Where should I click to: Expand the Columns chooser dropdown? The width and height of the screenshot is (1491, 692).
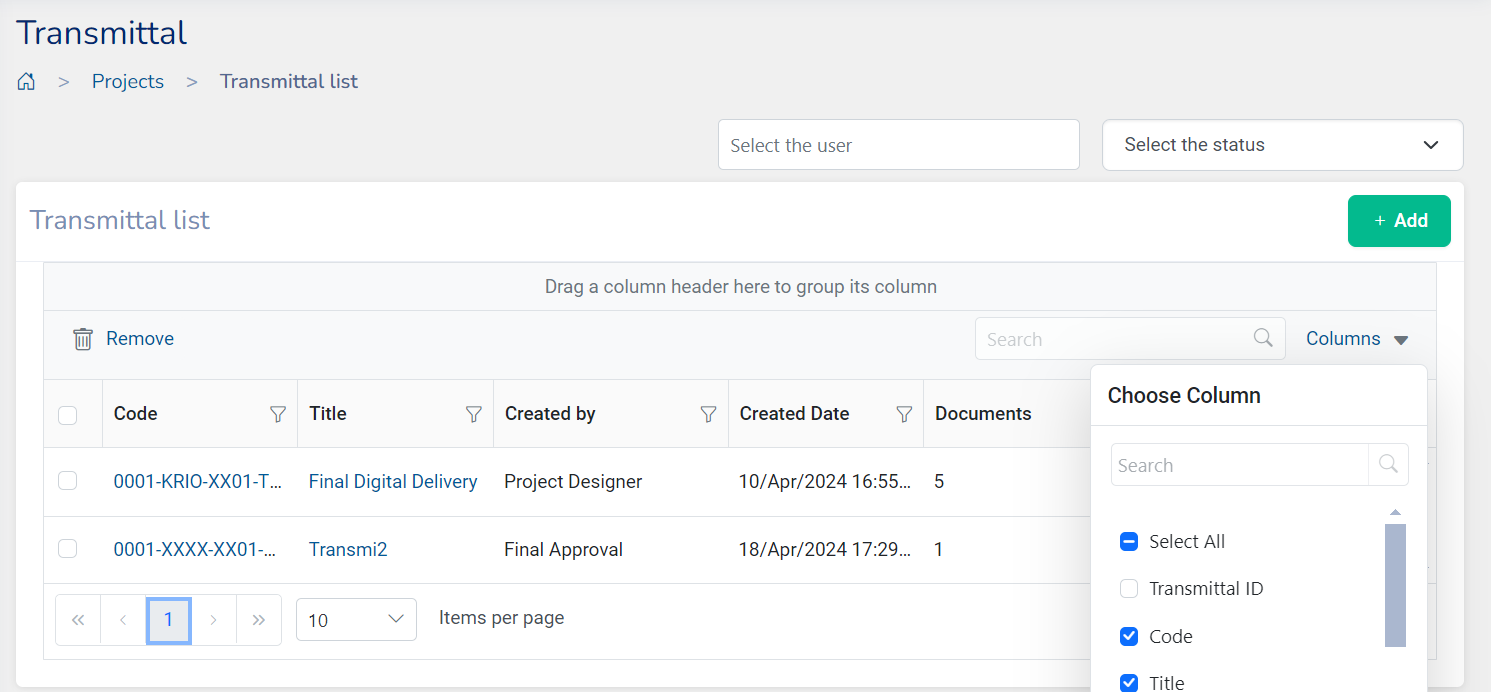tap(1357, 339)
